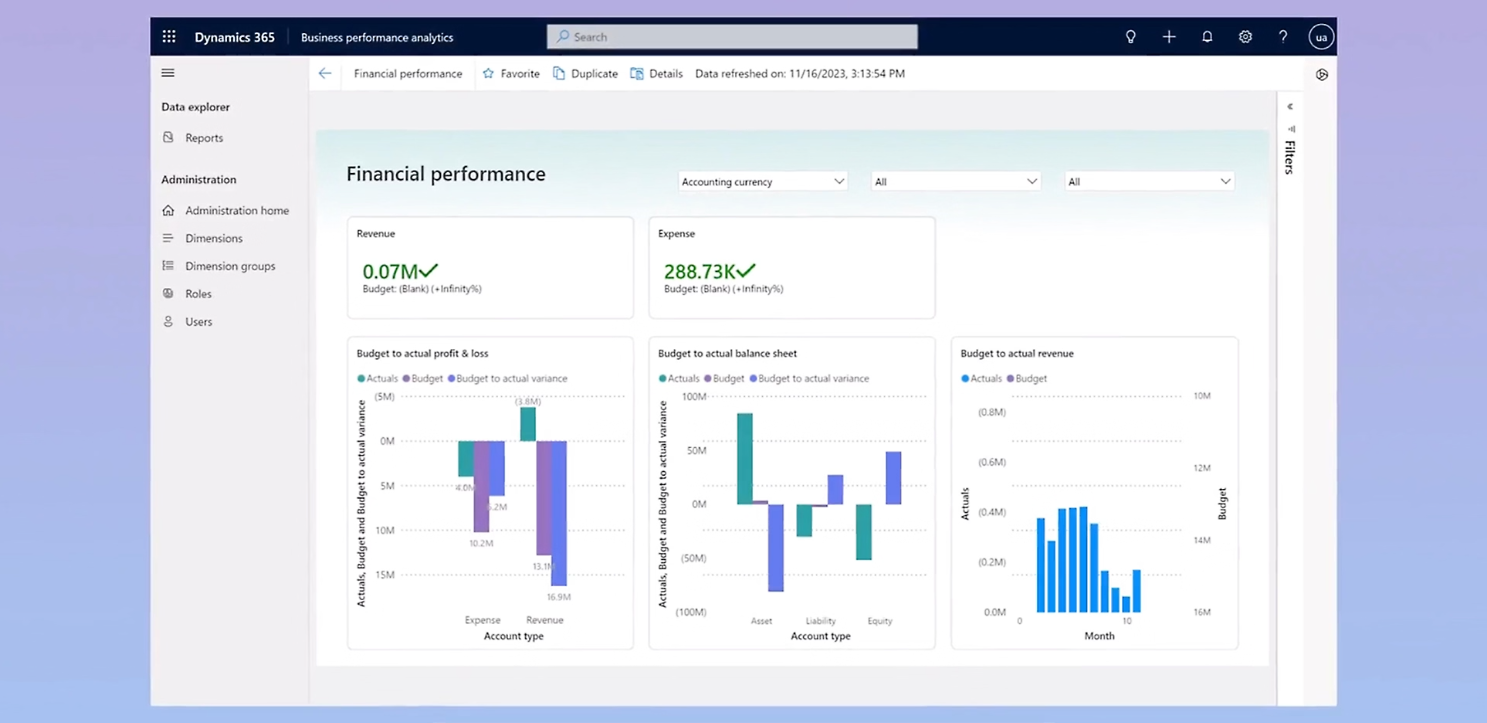The height and width of the screenshot is (723, 1487).
Task: Click the Search input box
Action: tap(732, 37)
